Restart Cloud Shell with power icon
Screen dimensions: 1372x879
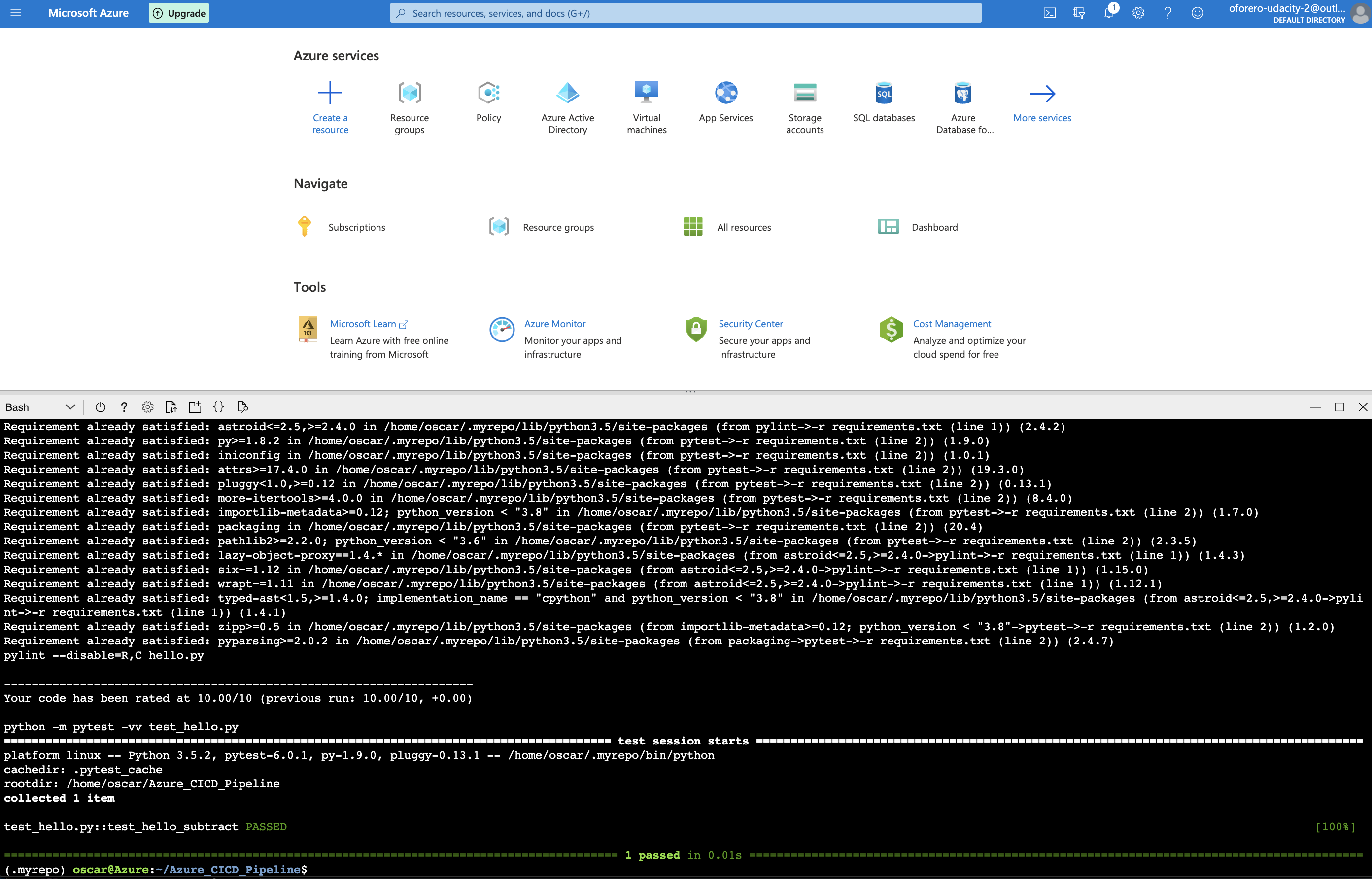101,407
